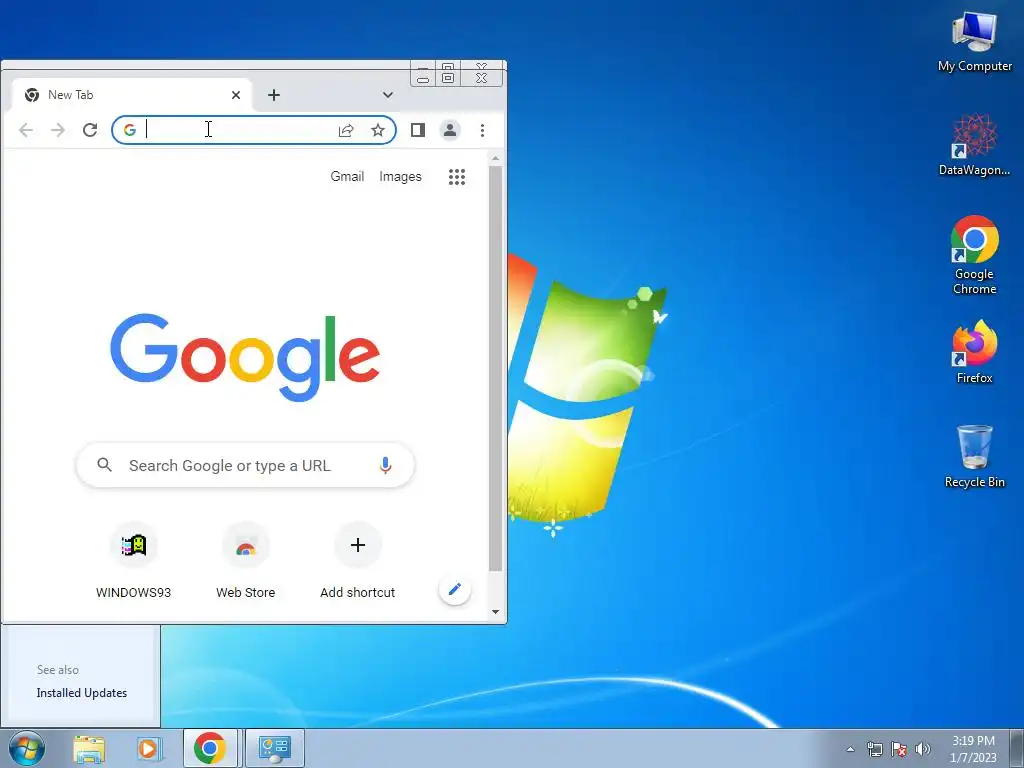The width and height of the screenshot is (1024, 768).
Task: Open Images link
Action: coord(400,176)
